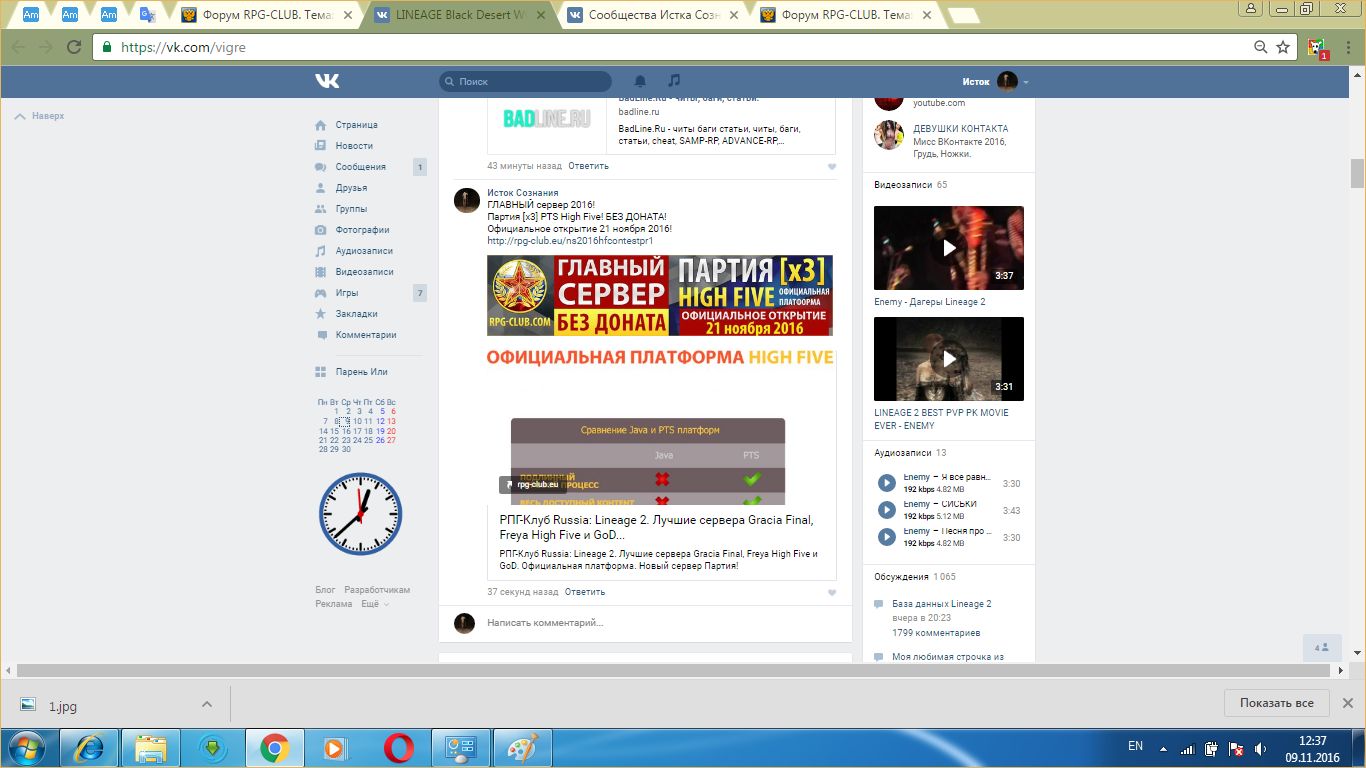Open Сообщения in left menu
Image resolution: width=1366 pixels, height=768 pixels.
pos(360,167)
